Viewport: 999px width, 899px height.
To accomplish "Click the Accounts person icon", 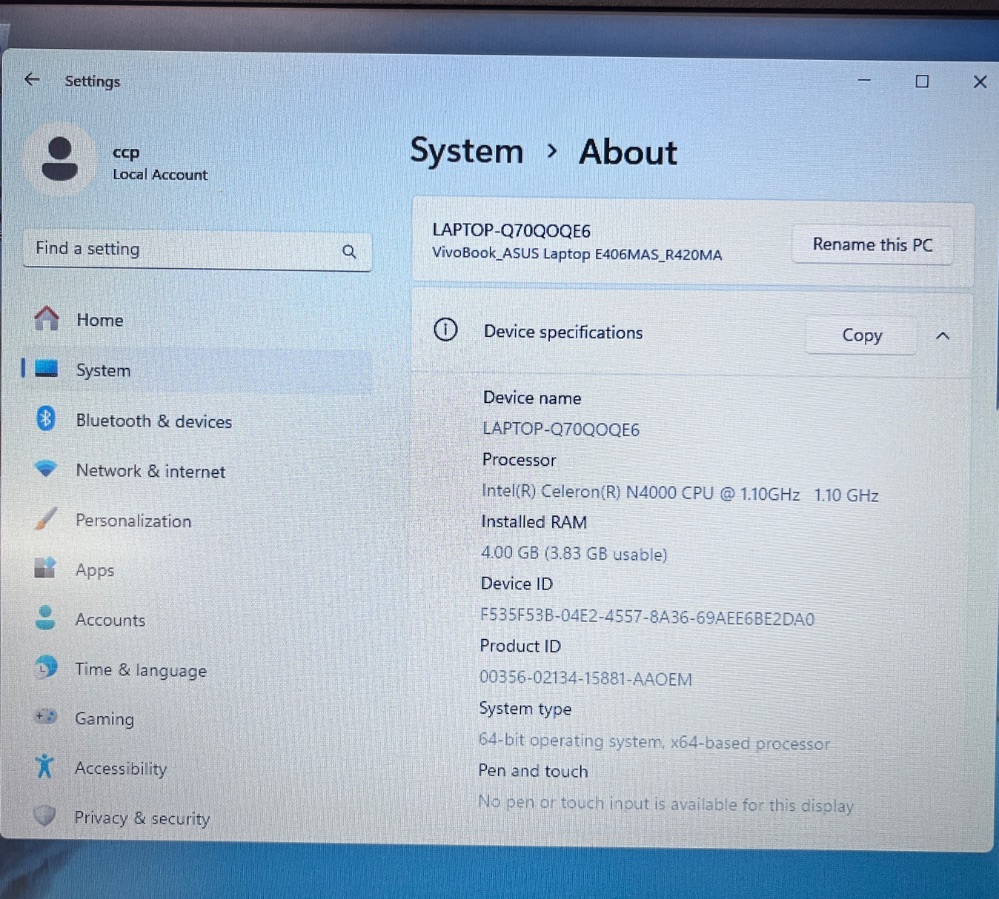I will (x=46, y=618).
